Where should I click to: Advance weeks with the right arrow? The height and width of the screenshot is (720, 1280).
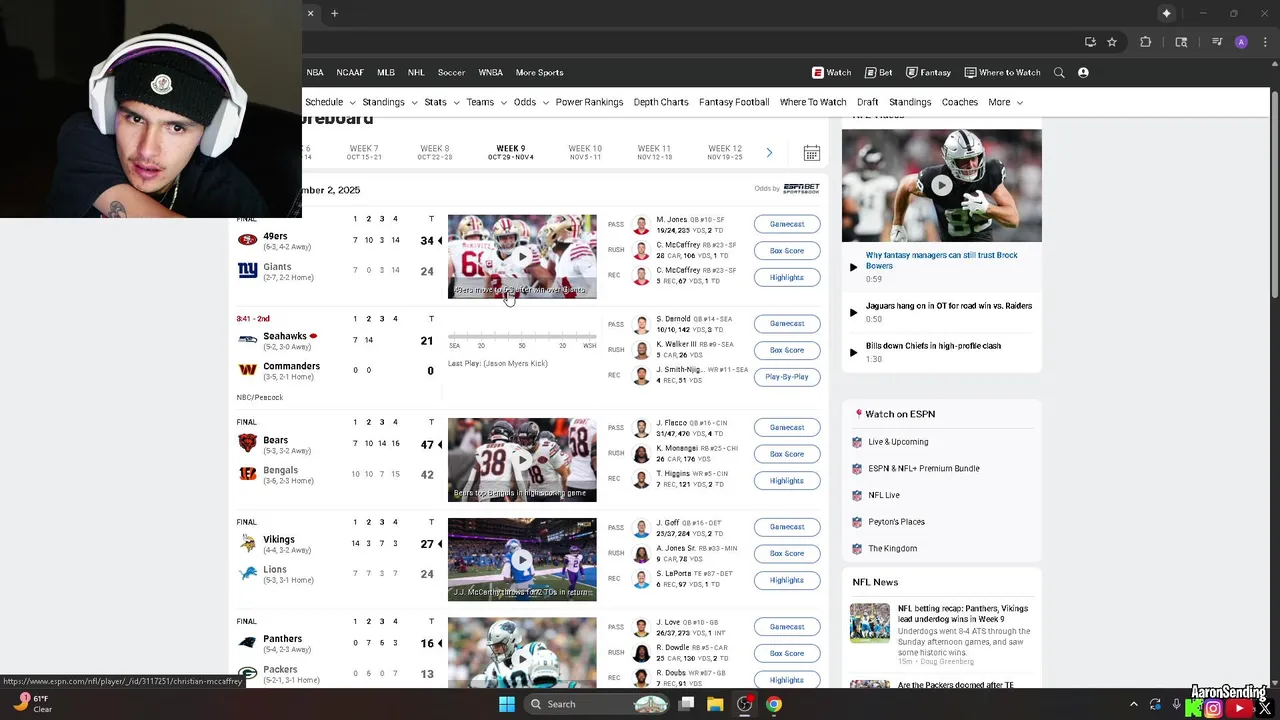click(x=769, y=153)
